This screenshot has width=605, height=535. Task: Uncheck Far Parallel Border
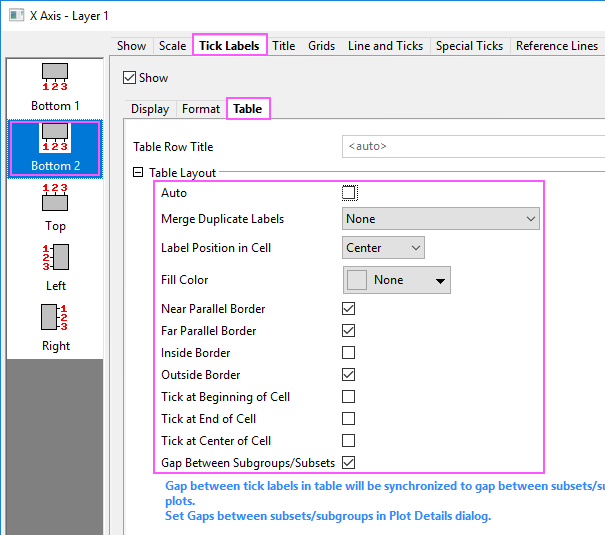point(348,331)
